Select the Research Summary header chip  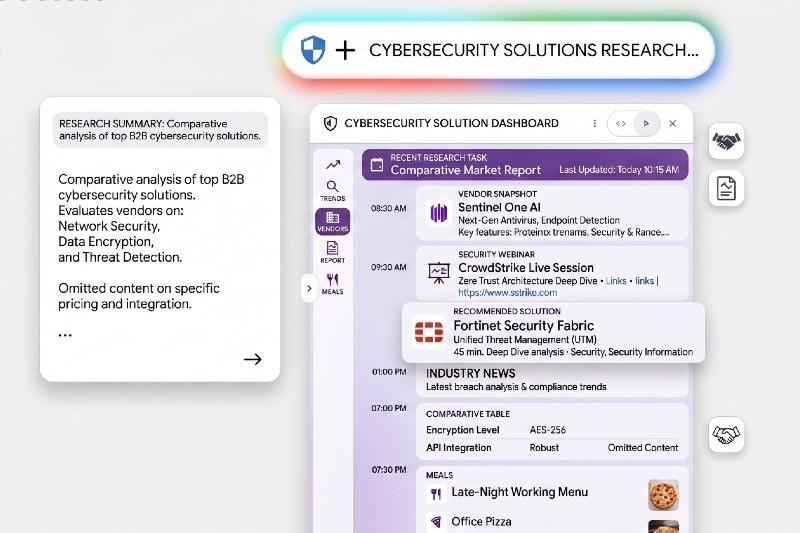[160, 130]
